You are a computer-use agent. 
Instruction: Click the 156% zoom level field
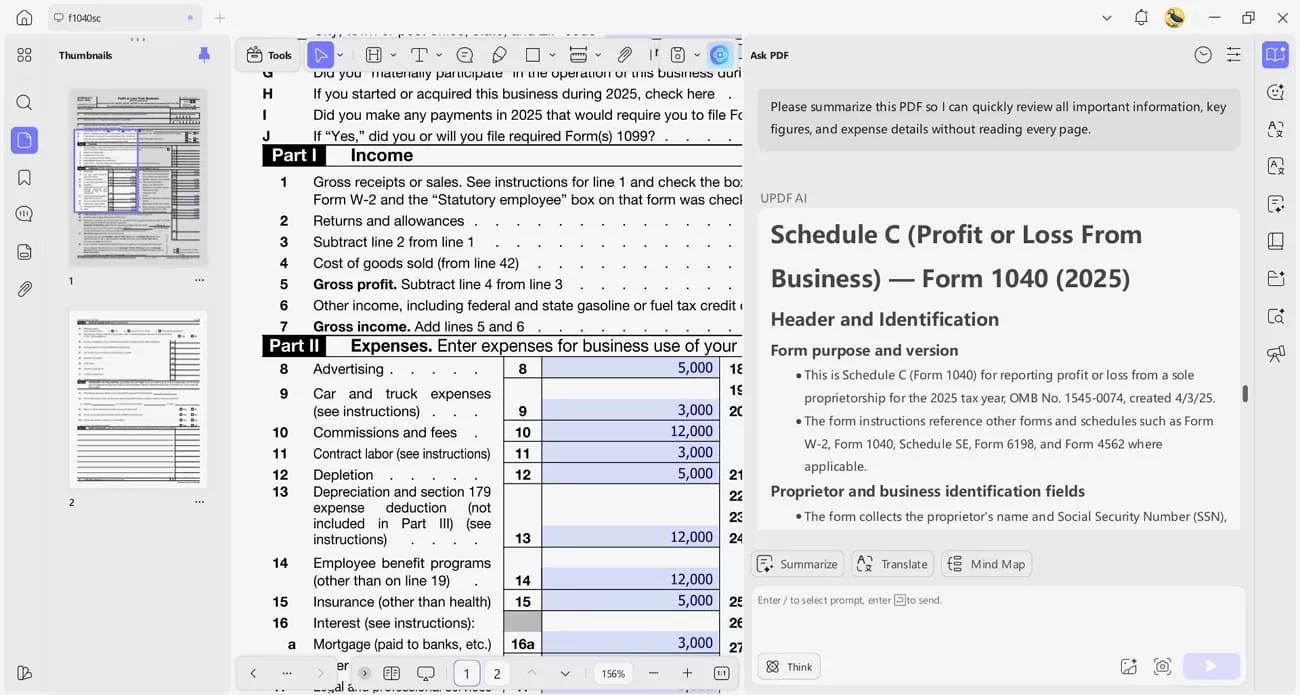point(613,673)
